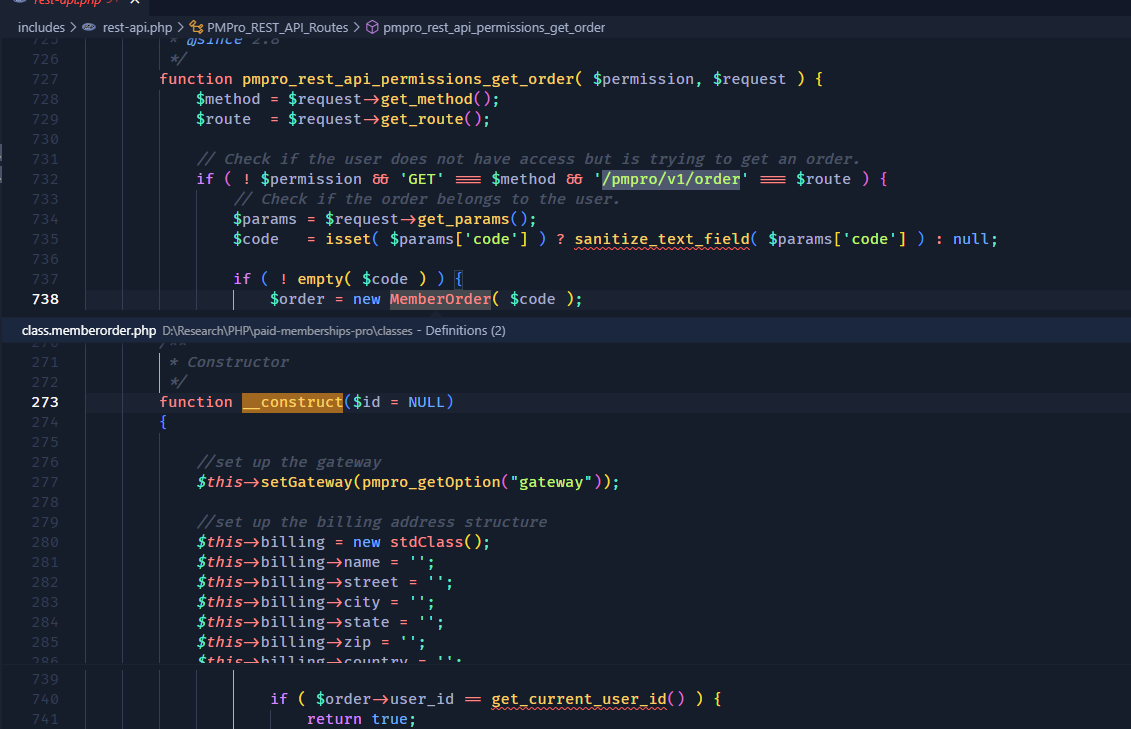Click the $request parameter on line 727
The width and height of the screenshot is (1131, 729).
749,79
